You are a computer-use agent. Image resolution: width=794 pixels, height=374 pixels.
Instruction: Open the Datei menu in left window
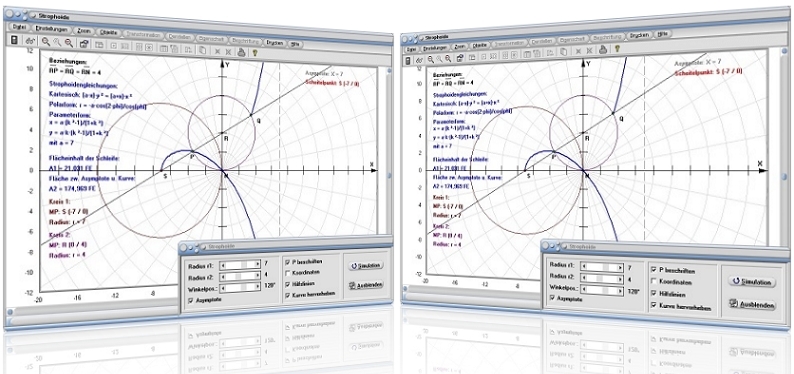tap(18, 27)
